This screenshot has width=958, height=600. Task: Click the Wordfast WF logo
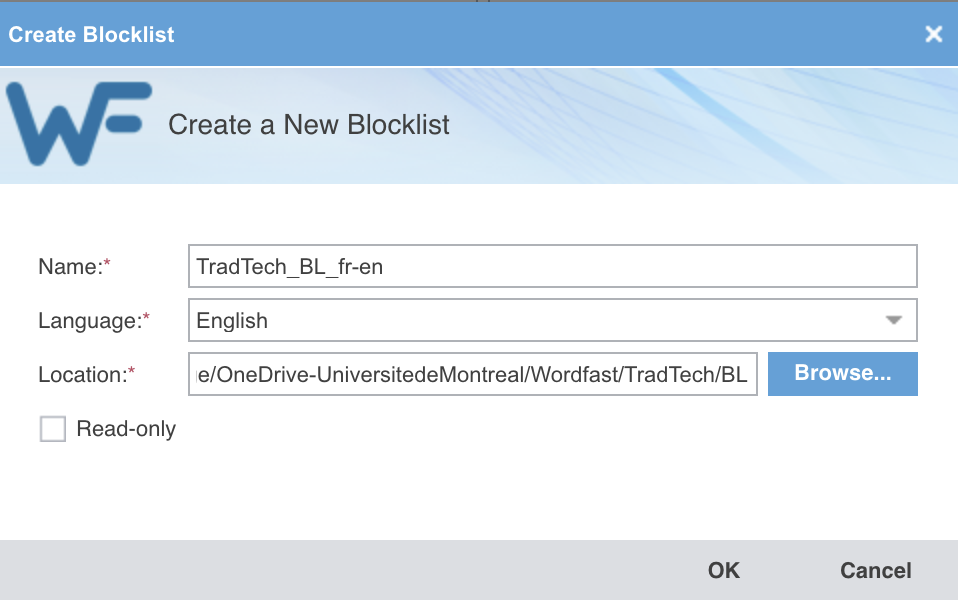click(78, 124)
